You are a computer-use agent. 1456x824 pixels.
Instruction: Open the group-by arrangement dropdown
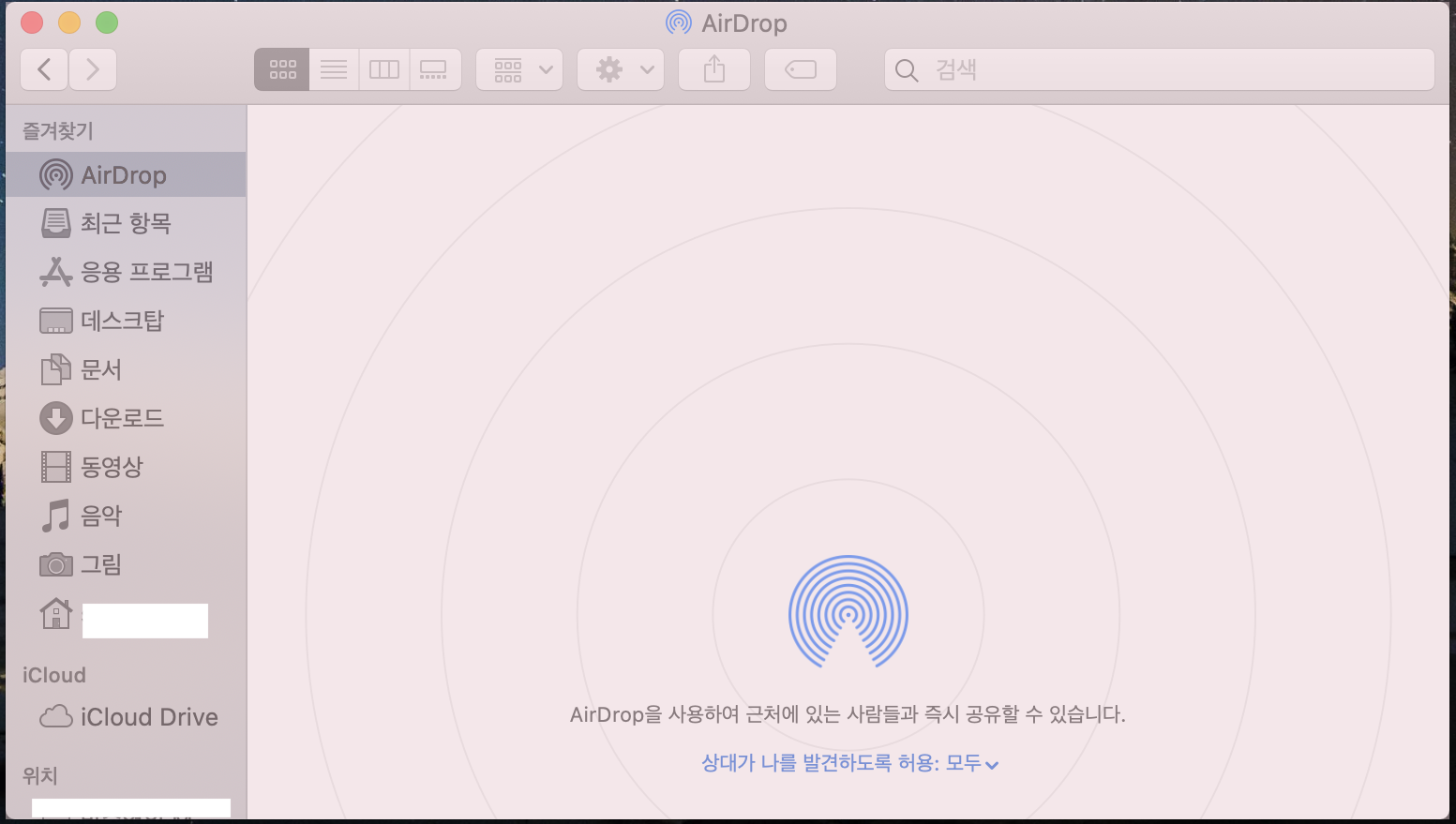coord(519,69)
